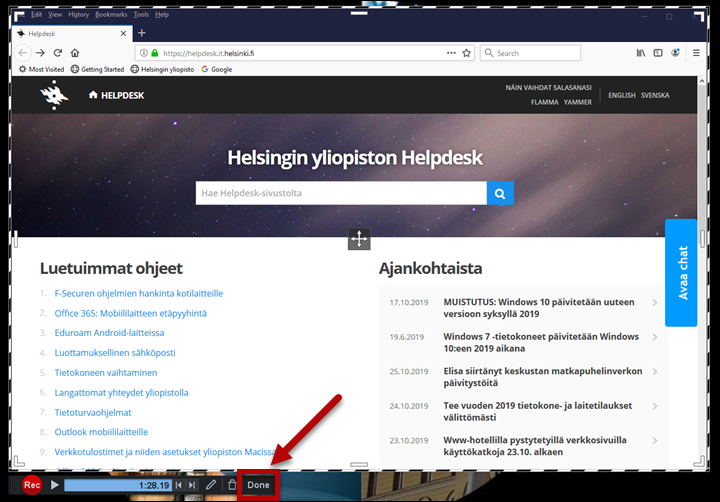Click the Most Visited bookmark
720x502 pixels.
point(41,69)
